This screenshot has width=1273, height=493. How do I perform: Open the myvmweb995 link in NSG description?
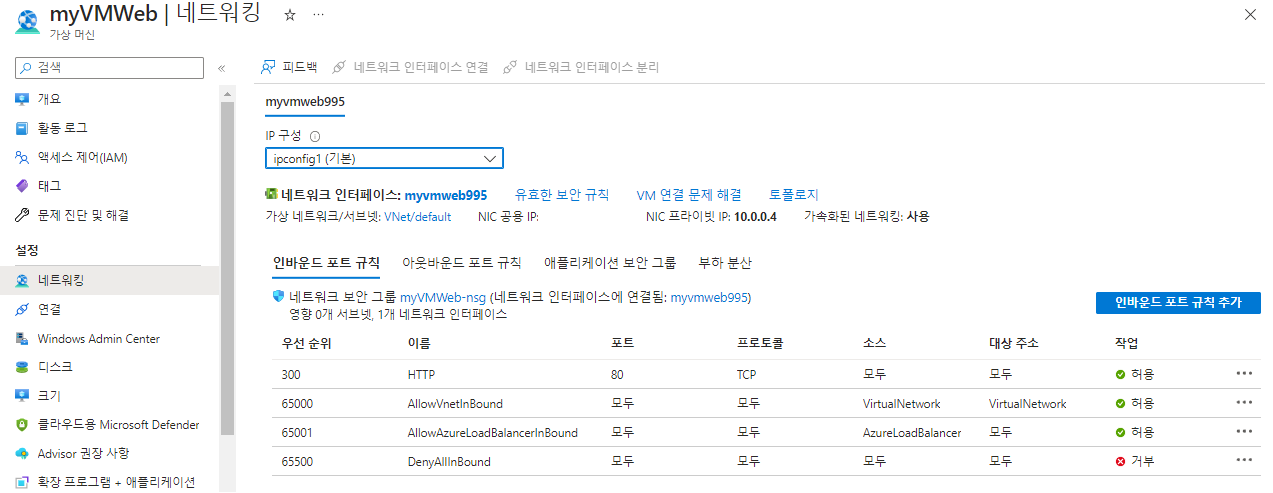pos(707,297)
